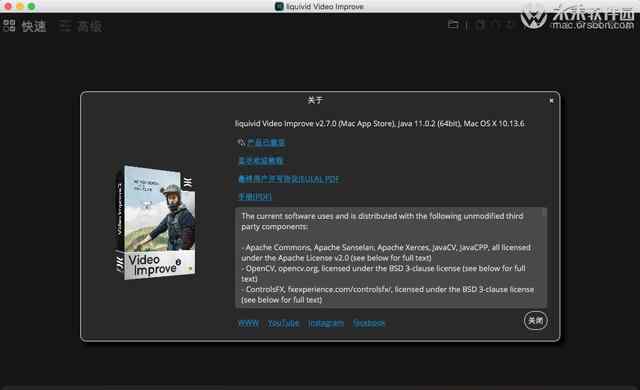
Task: Open the 手册(PDF) manual link
Action: tap(255, 197)
